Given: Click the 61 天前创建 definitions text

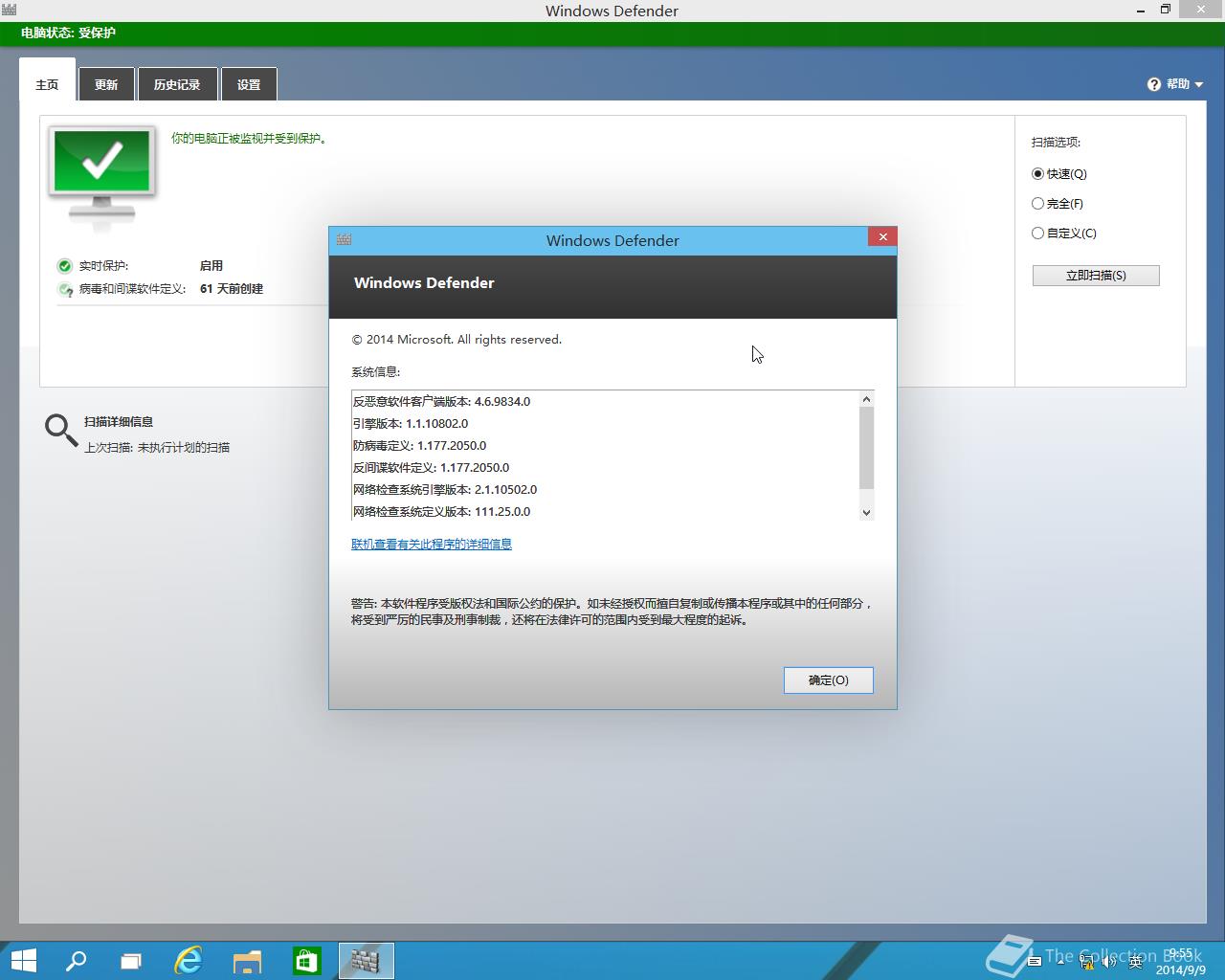Looking at the screenshot, I should (232, 289).
